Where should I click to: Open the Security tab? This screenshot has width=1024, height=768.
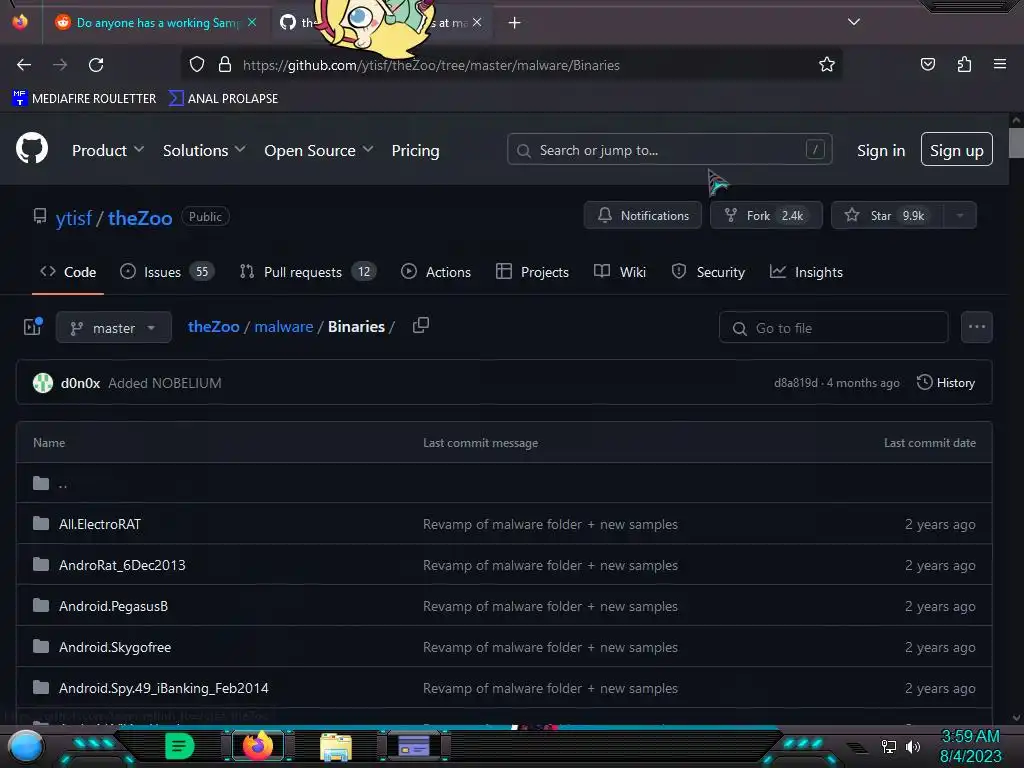tap(708, 272)
